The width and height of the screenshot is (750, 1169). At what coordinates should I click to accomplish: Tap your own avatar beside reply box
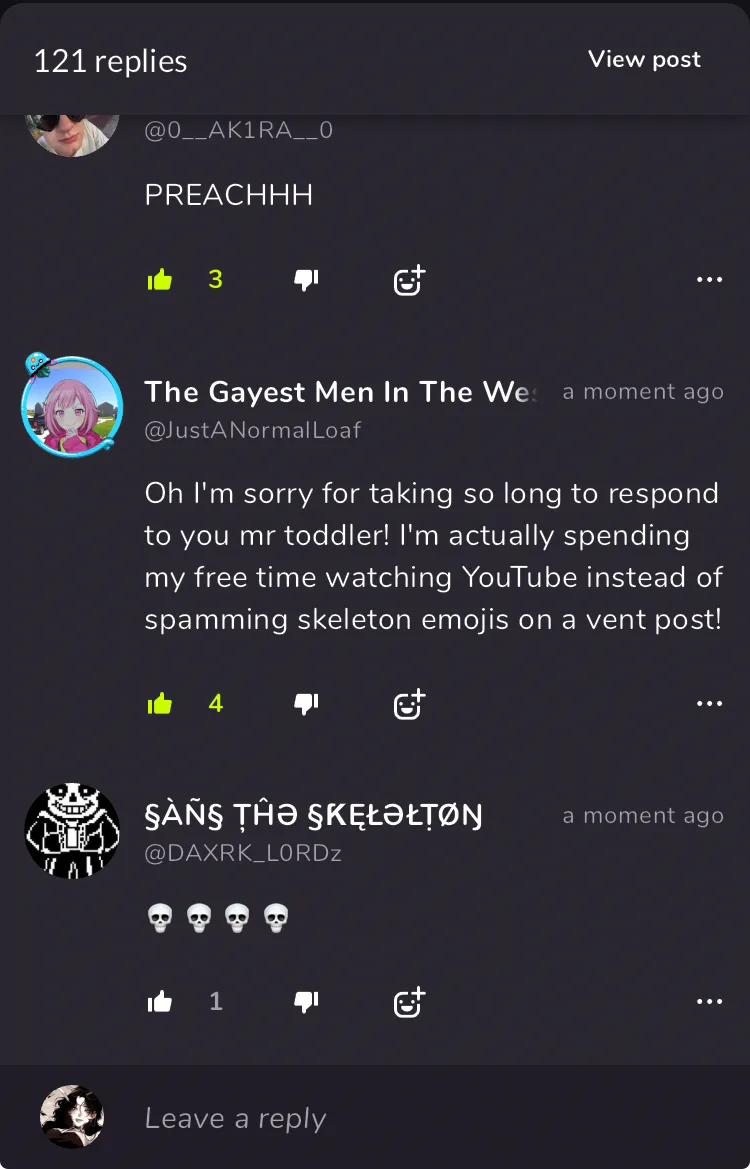72,1117
